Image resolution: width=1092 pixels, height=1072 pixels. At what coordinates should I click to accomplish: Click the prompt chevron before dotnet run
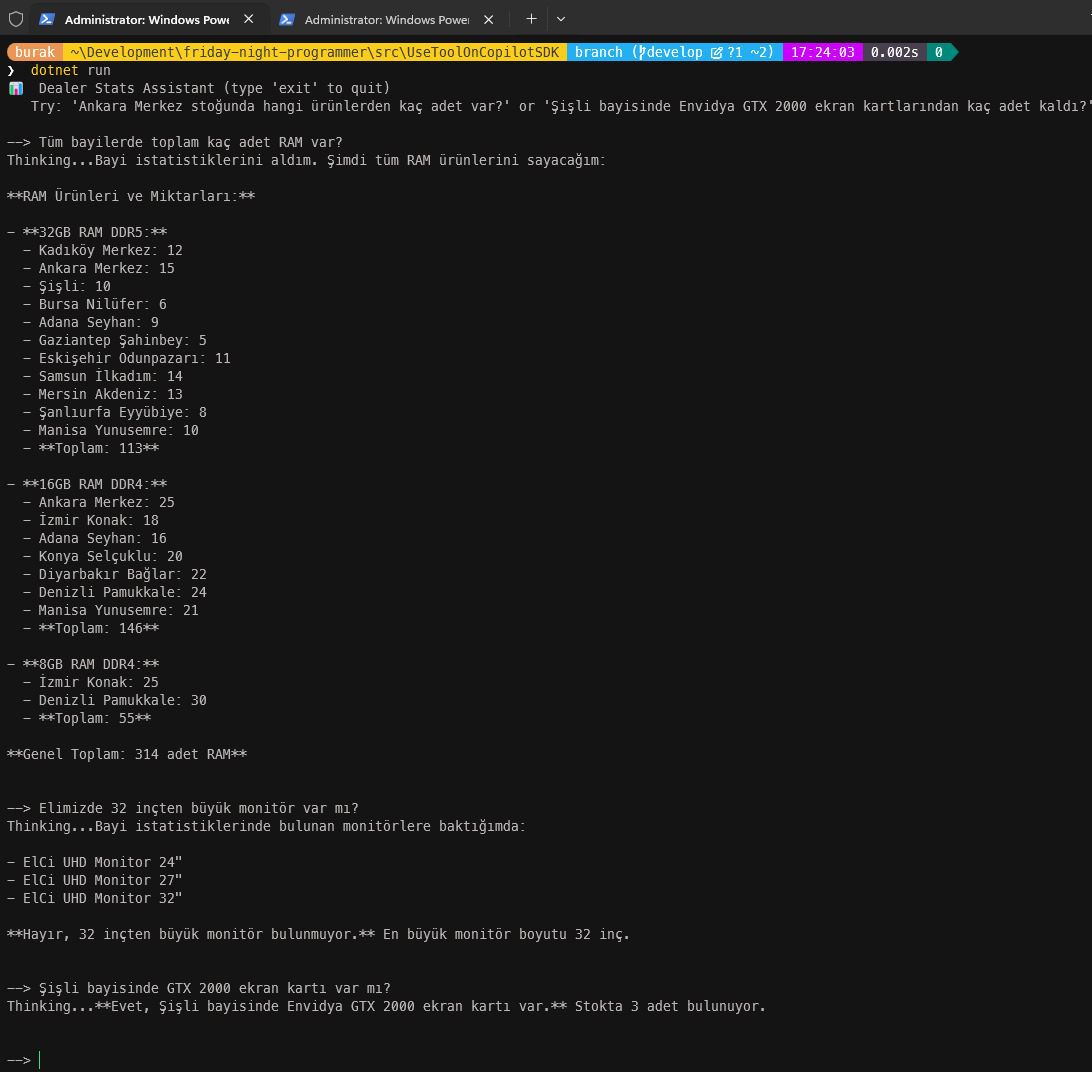[x=11, y=71]
